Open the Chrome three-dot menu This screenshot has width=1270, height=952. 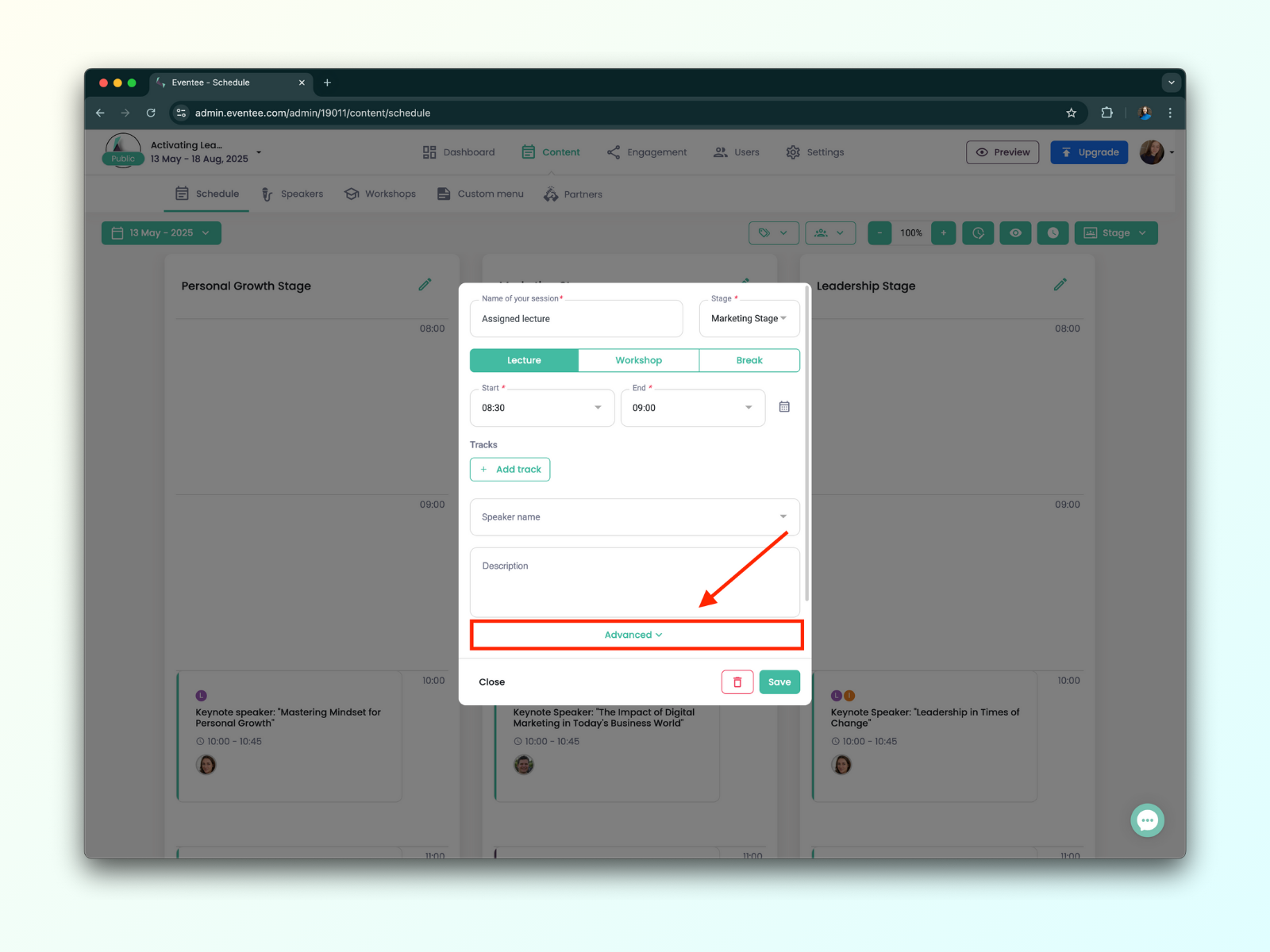(x=1170, y=113)
